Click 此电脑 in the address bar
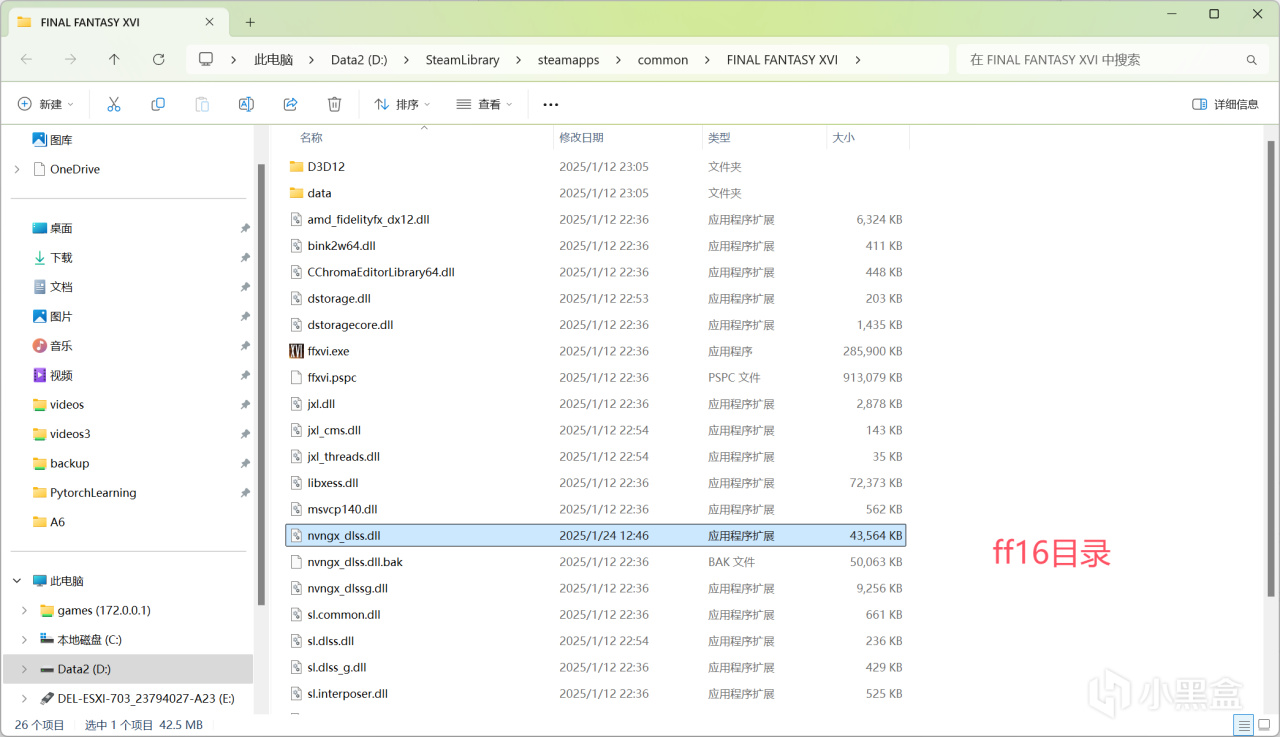The width and height of the screenshot is (1280, 737). click(274, 60)
